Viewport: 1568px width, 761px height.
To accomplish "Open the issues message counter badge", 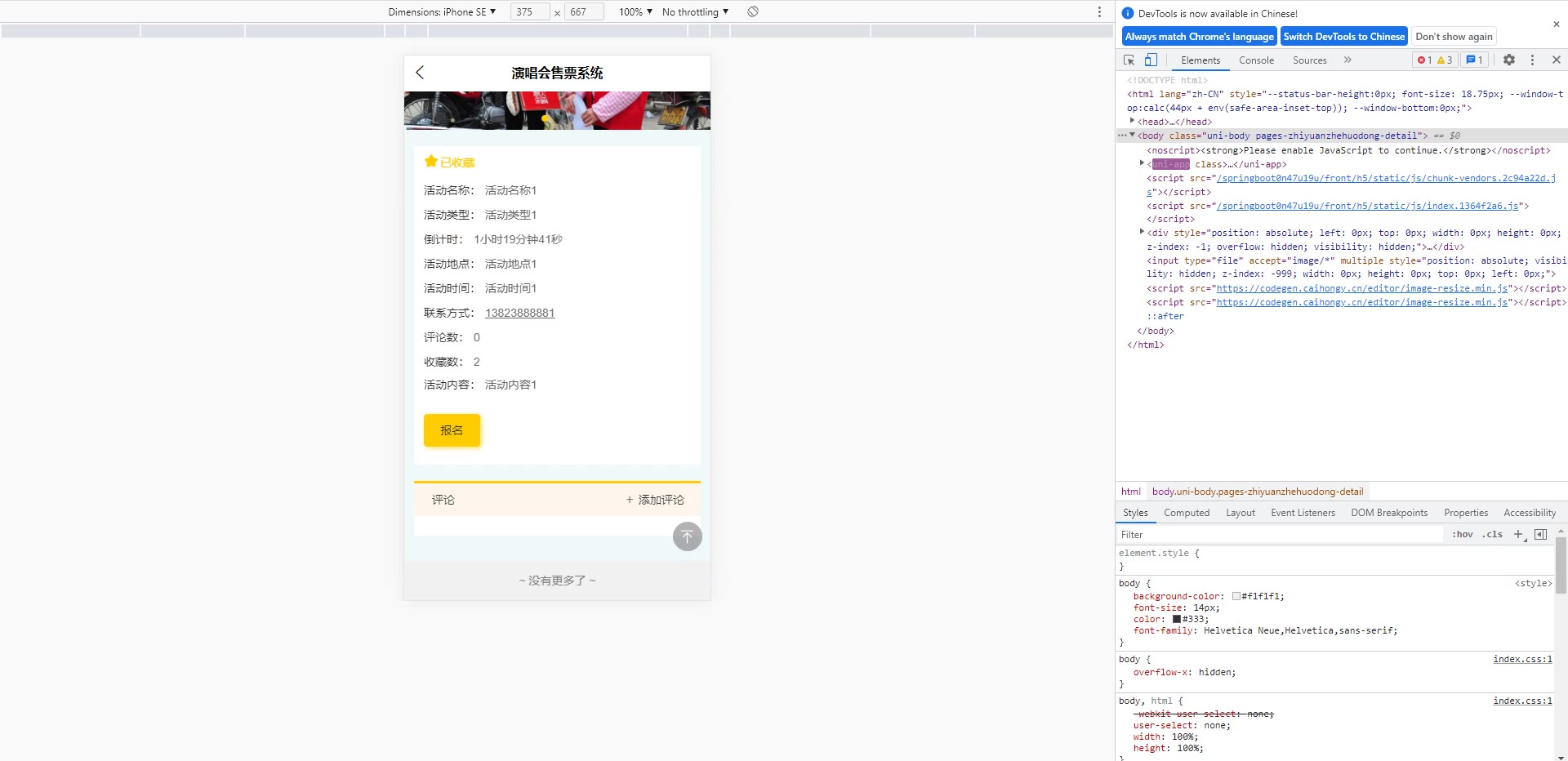I will pyautogui.click(x=1474, y=60).
